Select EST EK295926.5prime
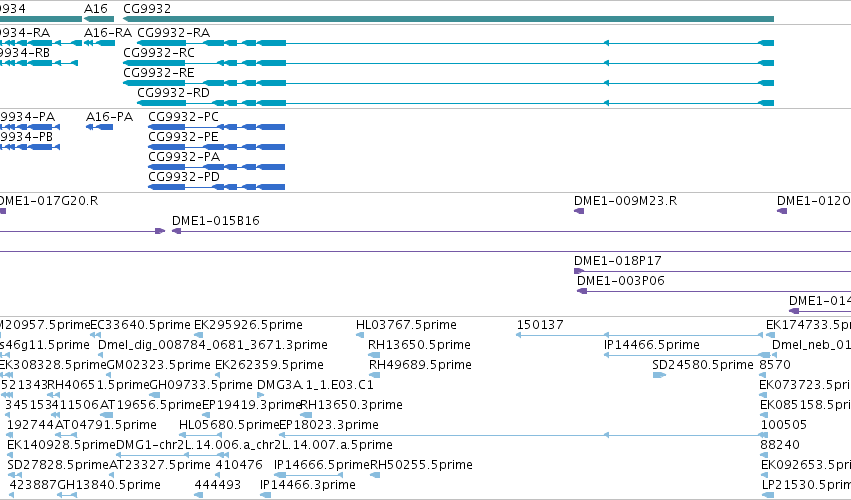 pyautogui.click(x=199, y=335)
